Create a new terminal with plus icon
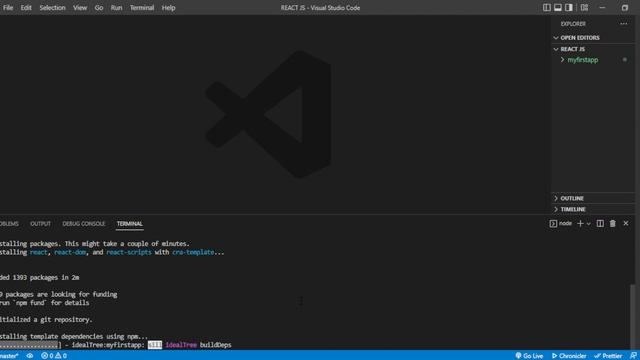Image resolution: width=640 pixels, height=360 pixels. 580,223
